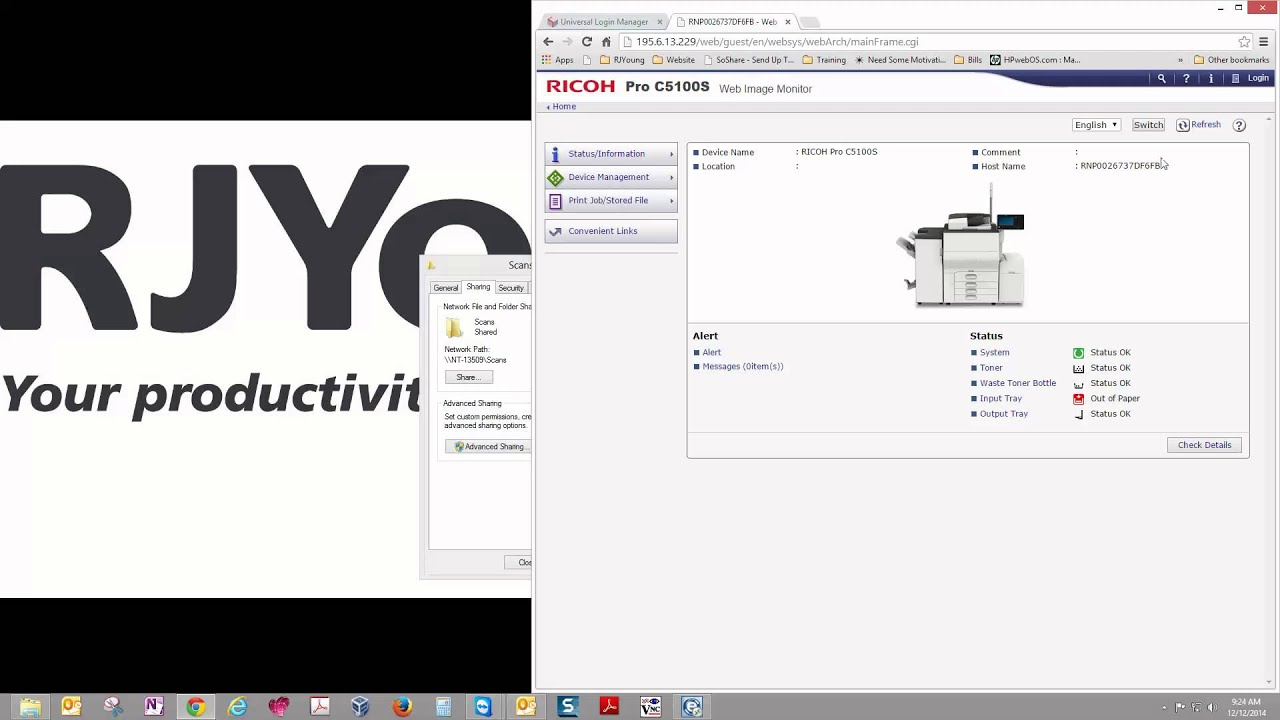Screen dimensions: 1280x720
Task: Open the HPwebOS.com bookmark
Action: click(x=1034, y=60)
